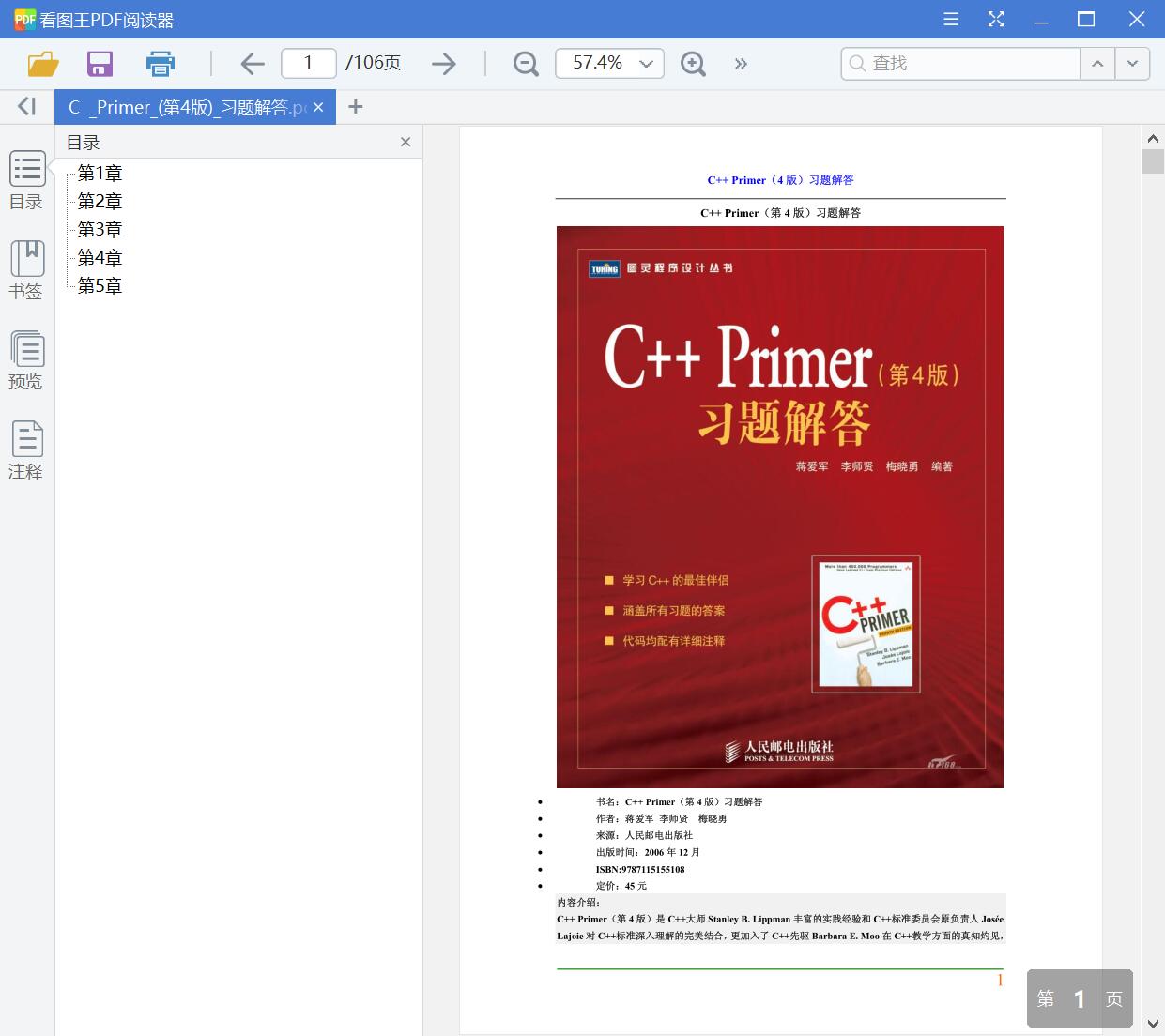
Task: Enter fullscreen mode with the expand icon
Action: pos(996,19)
